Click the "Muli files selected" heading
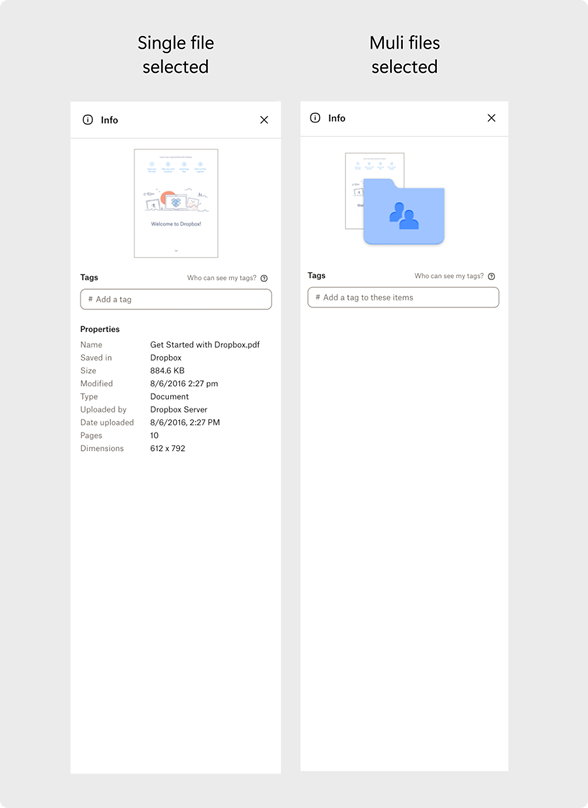Screen dimensions: 588x808 point(405,55)
